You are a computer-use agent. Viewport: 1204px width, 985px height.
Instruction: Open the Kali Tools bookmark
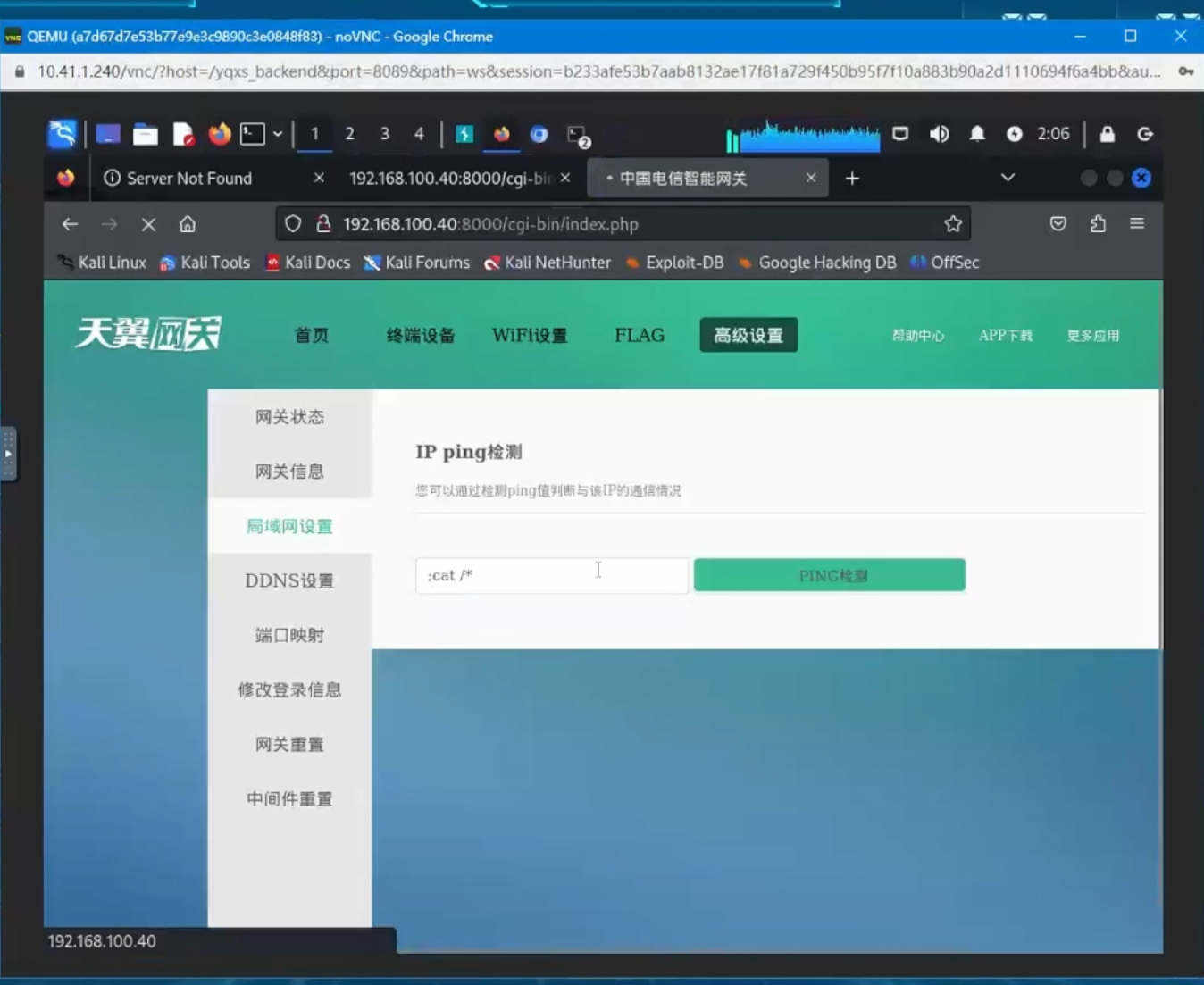205,263
